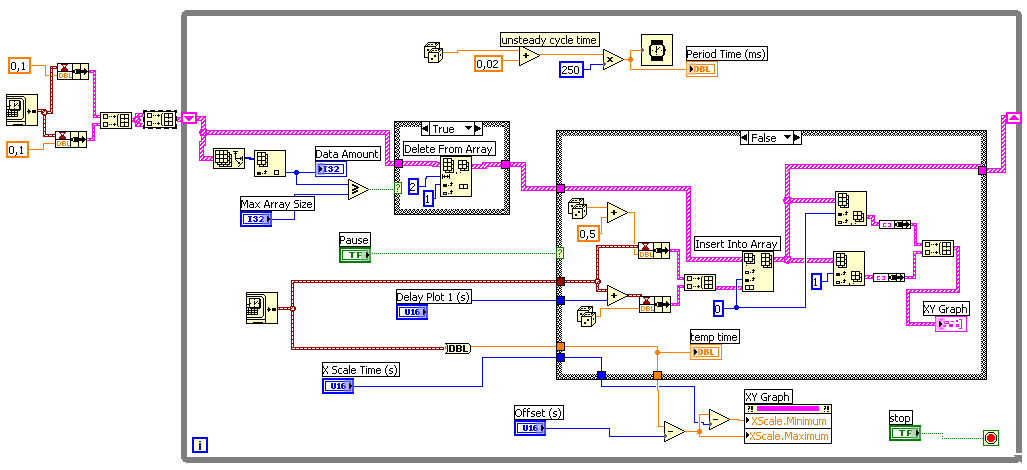Select Array Size node after left shift register
The width and height of the screenshot is (1027, 470).
tap(227, 159)
